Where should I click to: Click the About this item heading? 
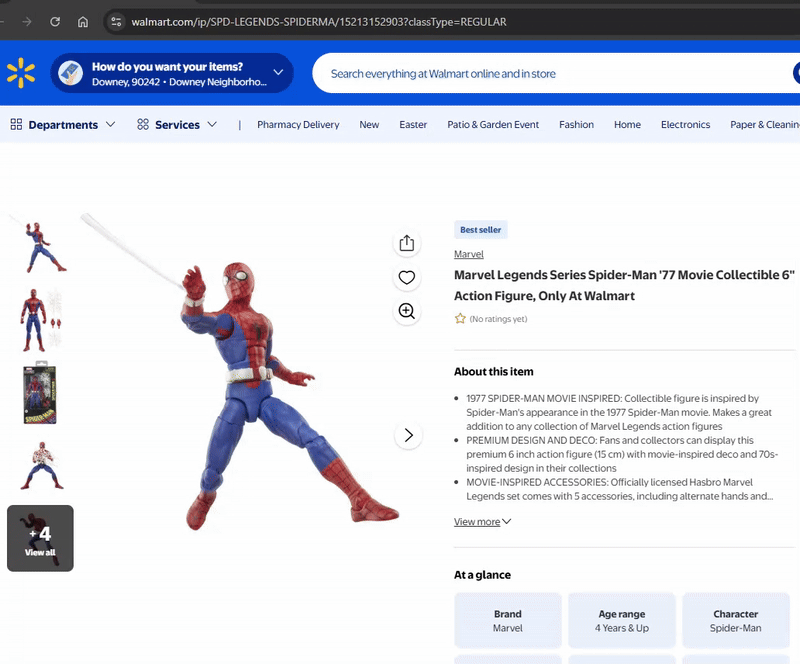(x=494, y=372)
